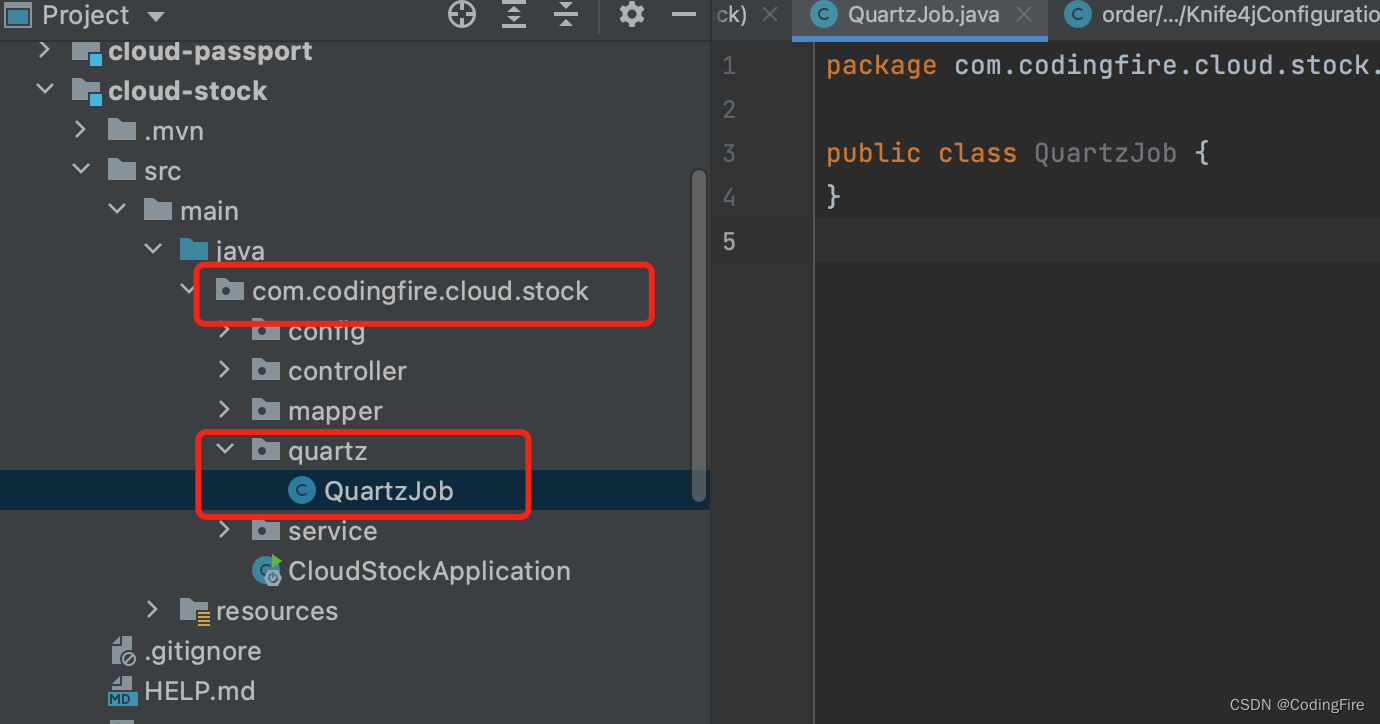Click the Expand All icon in Project toolbar
The width and height of the screenshot is (1380, 724).
[x=513, y=15]
